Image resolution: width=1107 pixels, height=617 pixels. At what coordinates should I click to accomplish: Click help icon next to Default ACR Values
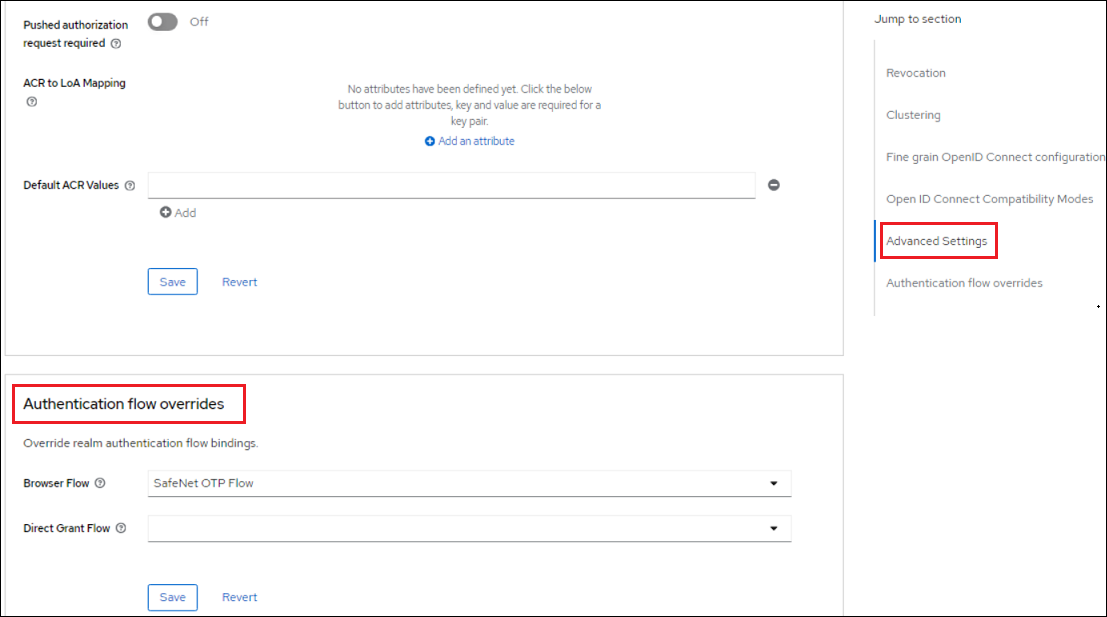point(130,186)
